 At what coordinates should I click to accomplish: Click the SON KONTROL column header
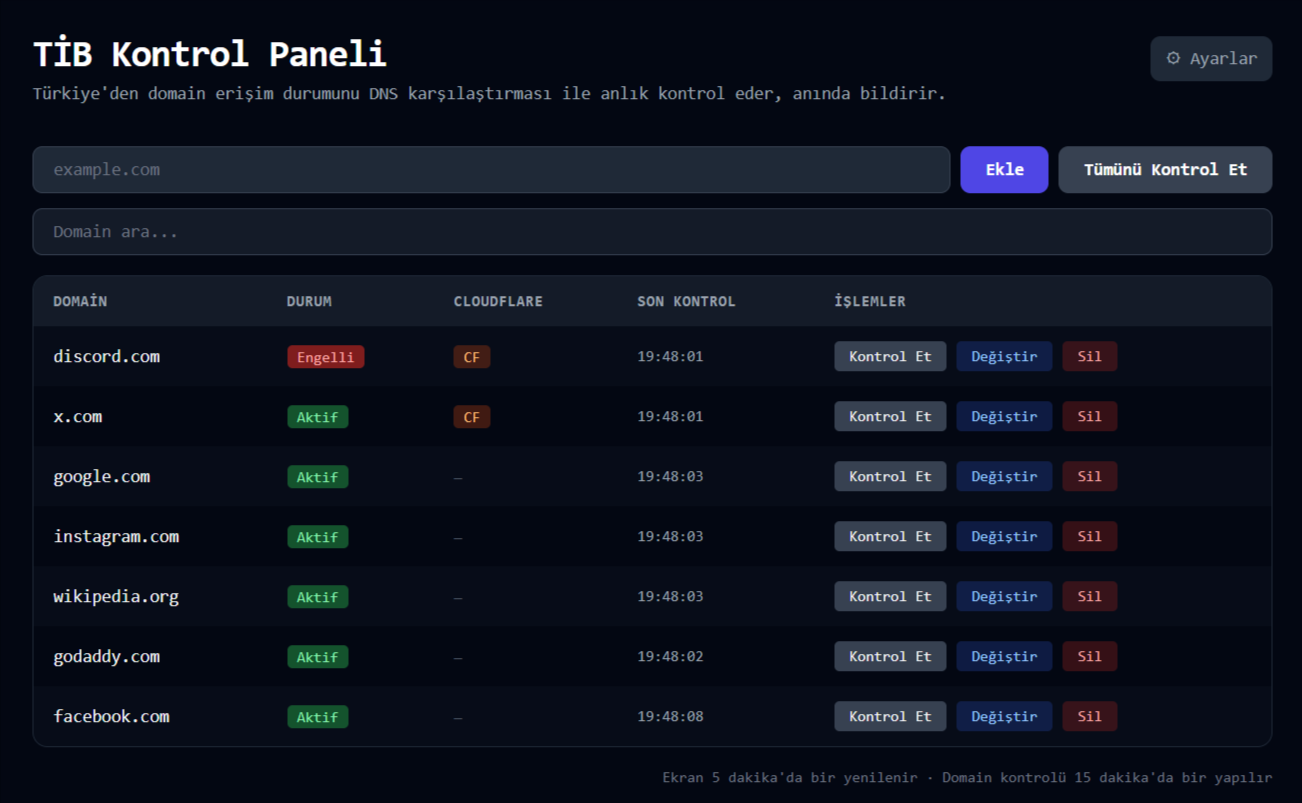click(x=686, y=301)
